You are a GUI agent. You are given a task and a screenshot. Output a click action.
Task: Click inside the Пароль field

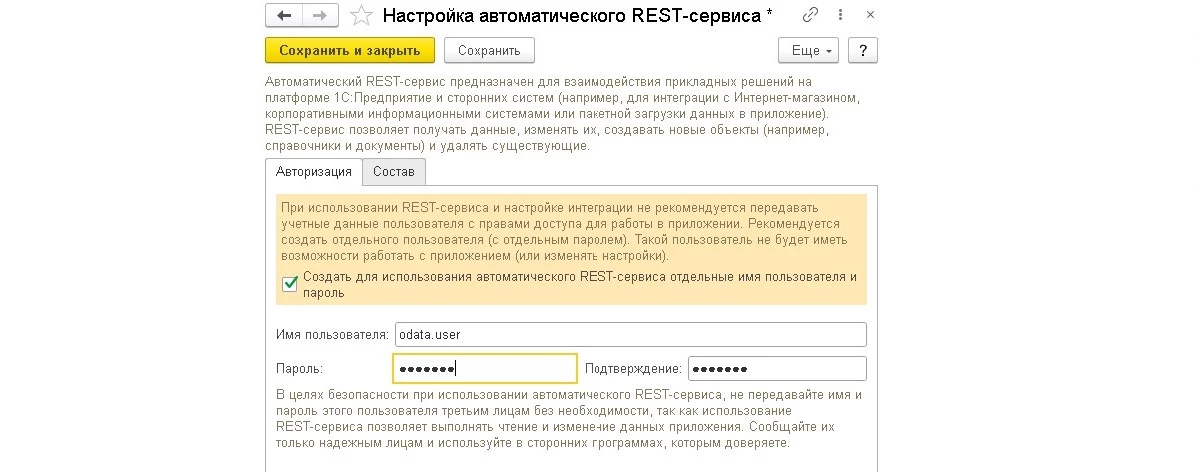click(x=485, y=369)
